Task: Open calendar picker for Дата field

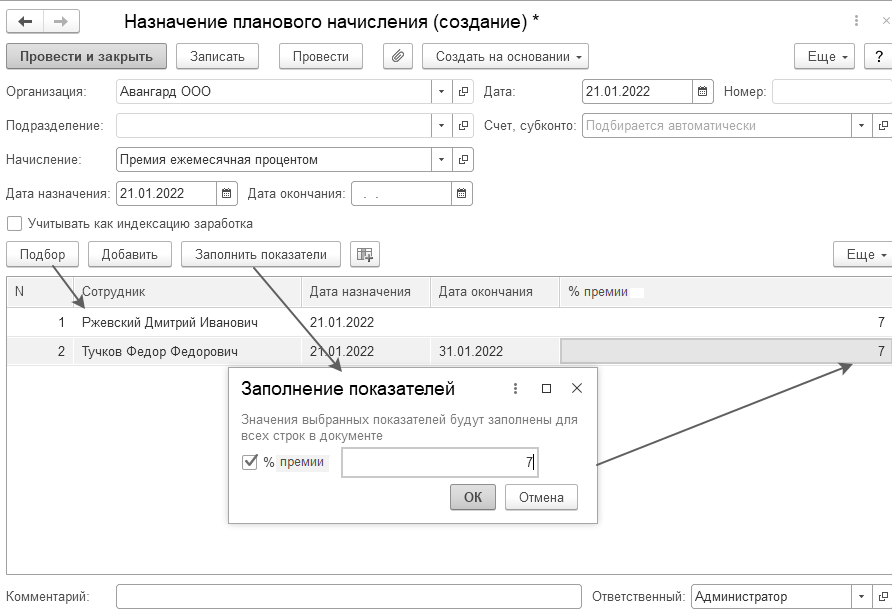Action: [704, 92]
